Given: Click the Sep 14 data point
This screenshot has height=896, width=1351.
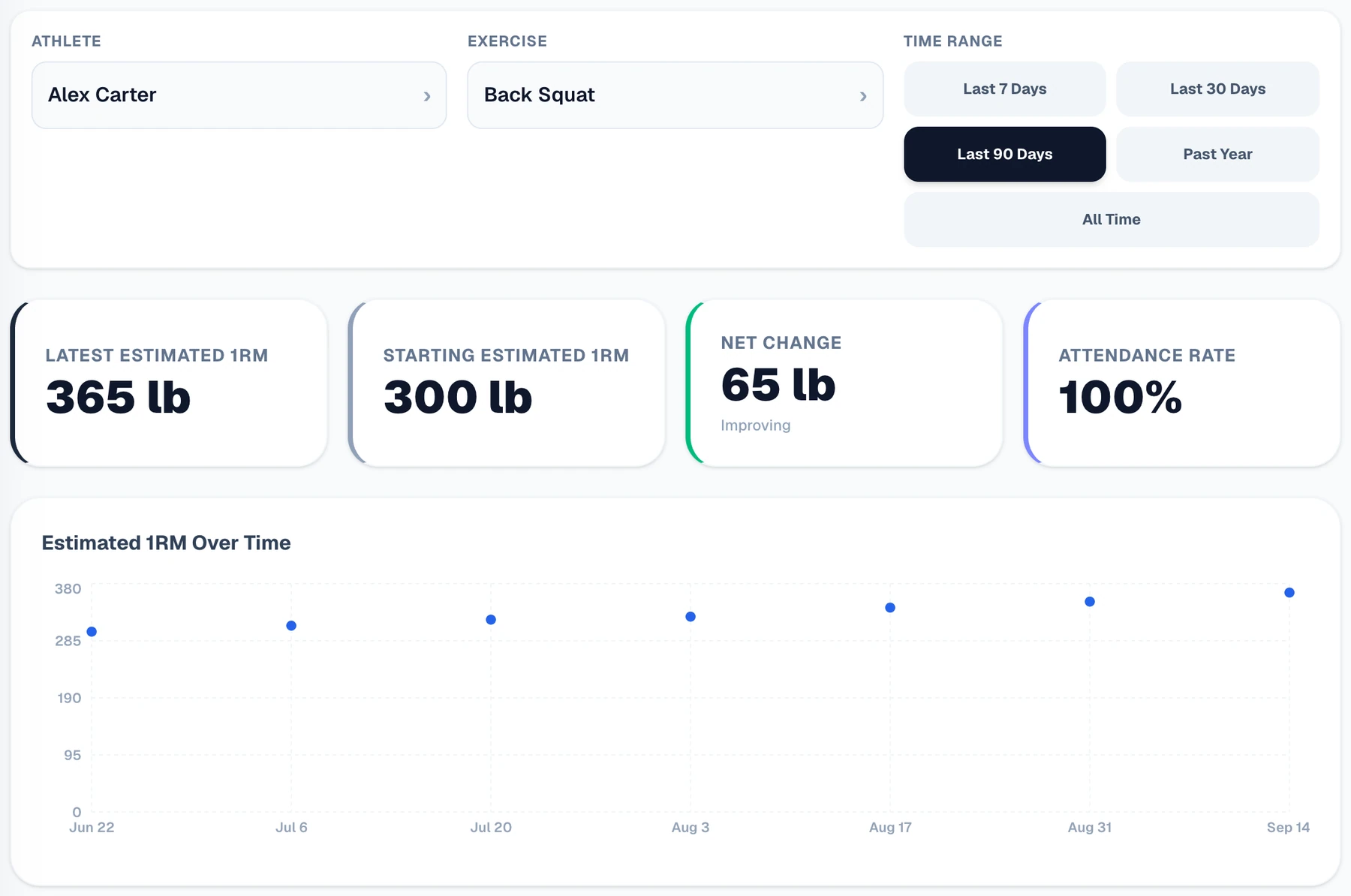Looking at the screenshot, I should (x=1289, y=593).
